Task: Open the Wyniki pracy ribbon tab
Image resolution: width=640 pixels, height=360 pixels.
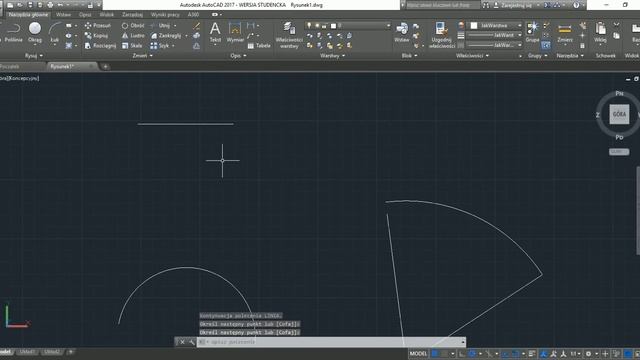Action: click(165, 15)
